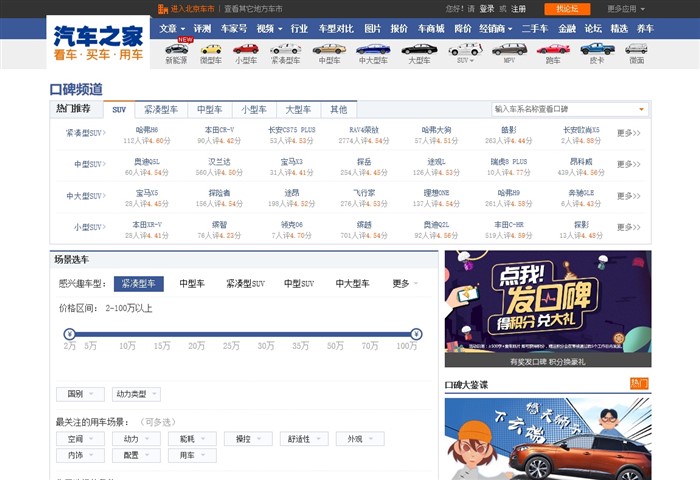This screenshot has height=480, width=700.
Task: Click the blue 皮卡 pickup truck icon
Action: pos(597,48)
